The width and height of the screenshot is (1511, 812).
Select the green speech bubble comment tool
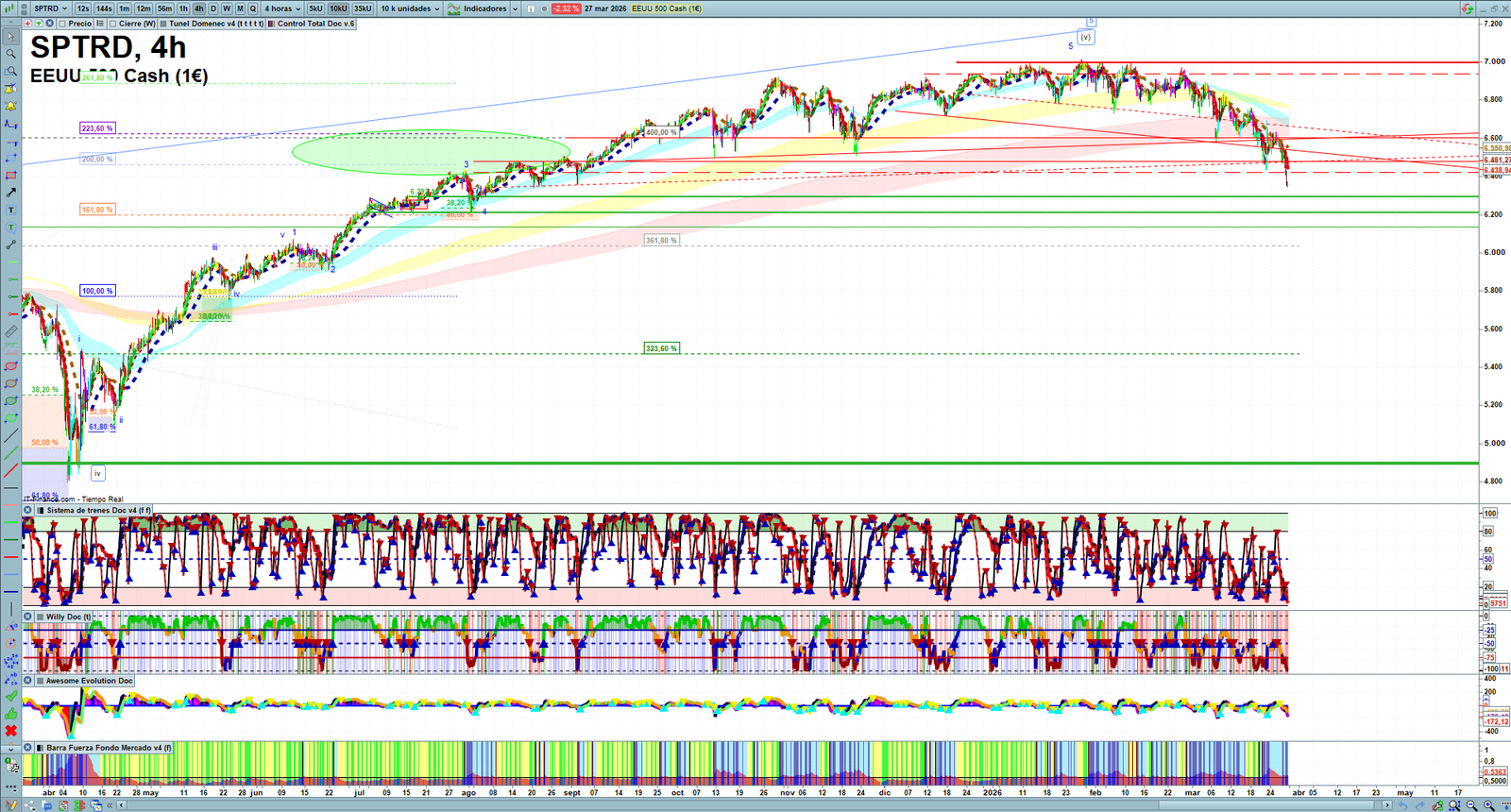pyautogui.click(x=10, y=228)
